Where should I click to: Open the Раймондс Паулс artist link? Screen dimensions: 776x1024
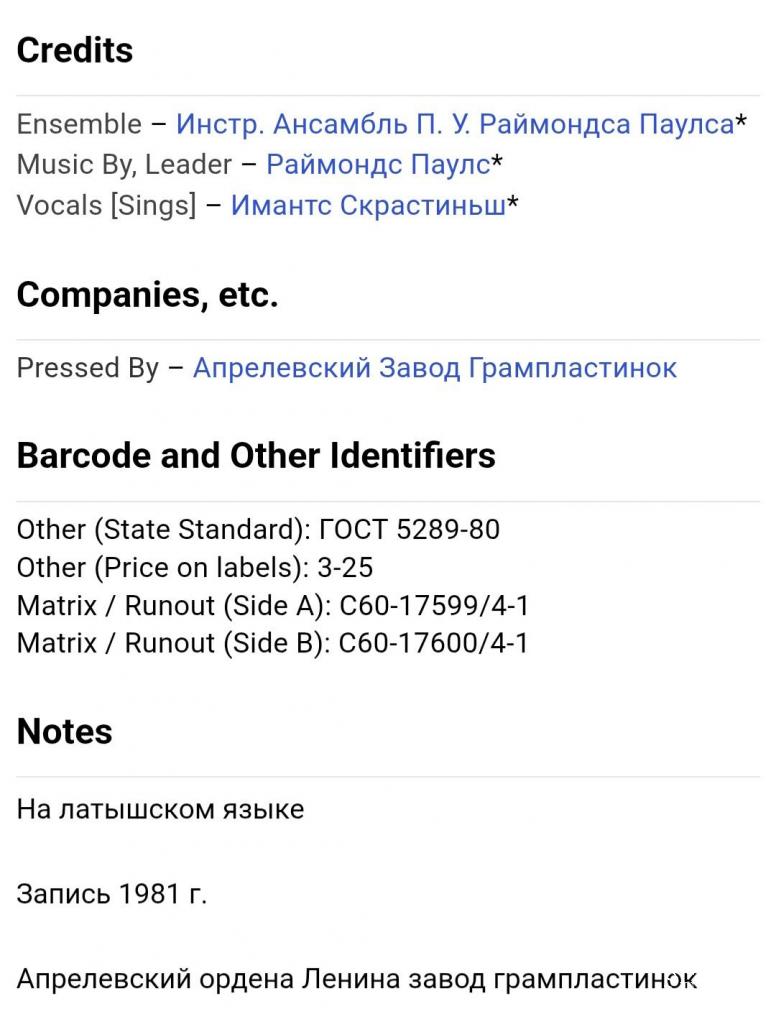tap(378, 165)
